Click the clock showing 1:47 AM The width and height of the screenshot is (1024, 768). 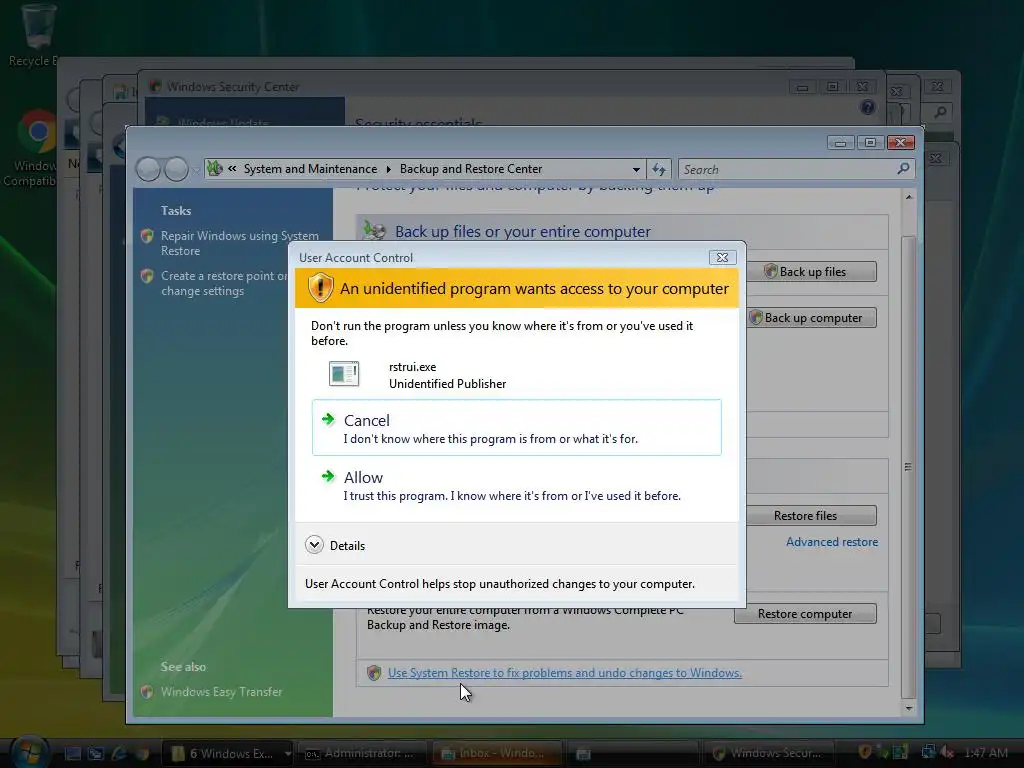[985, 753]
